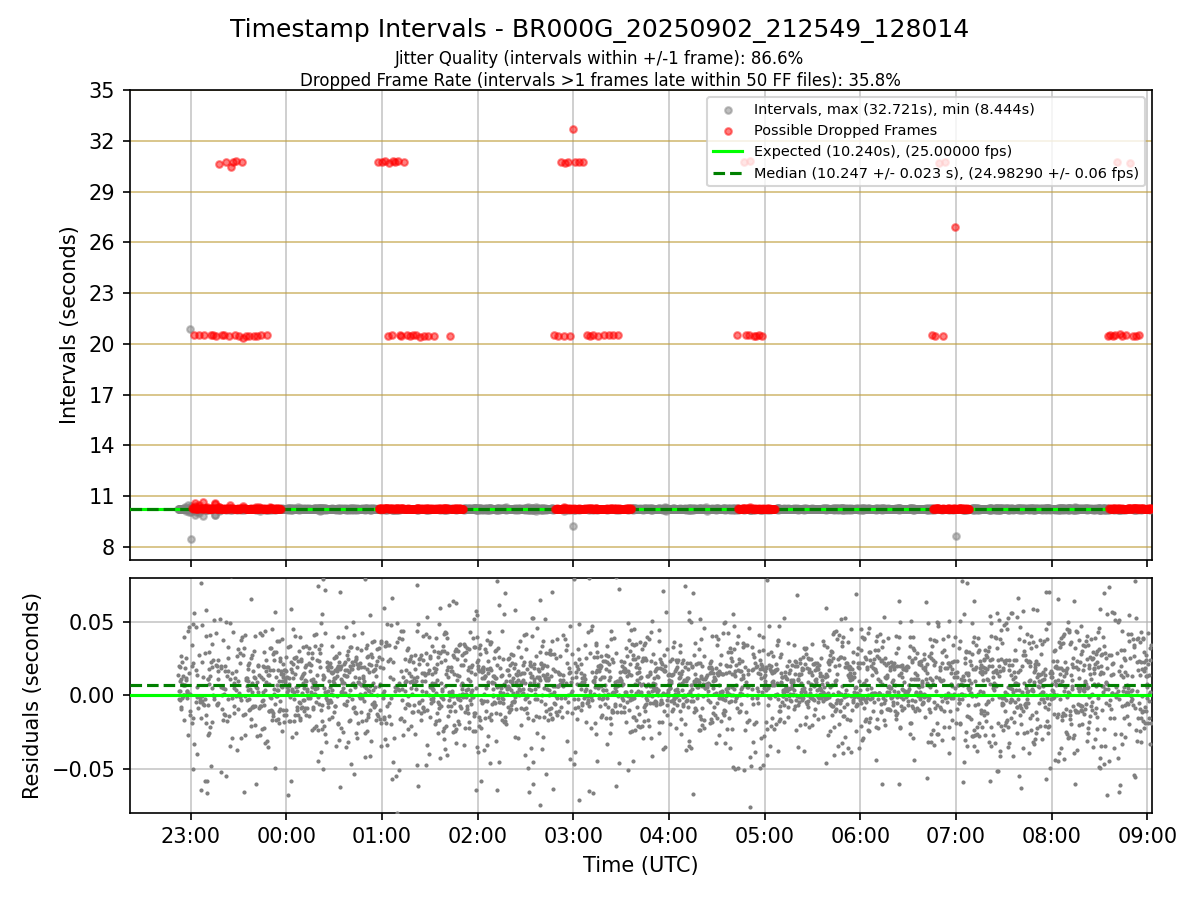Click the x-axis tick label '08:00'

(1051, 836)
